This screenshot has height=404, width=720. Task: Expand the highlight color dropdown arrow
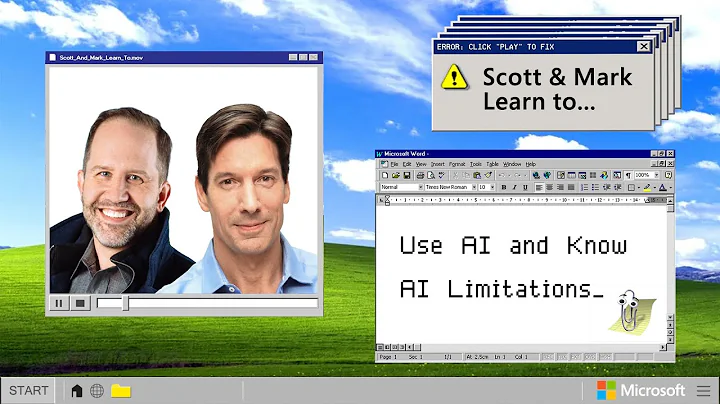tap(655, 187)
